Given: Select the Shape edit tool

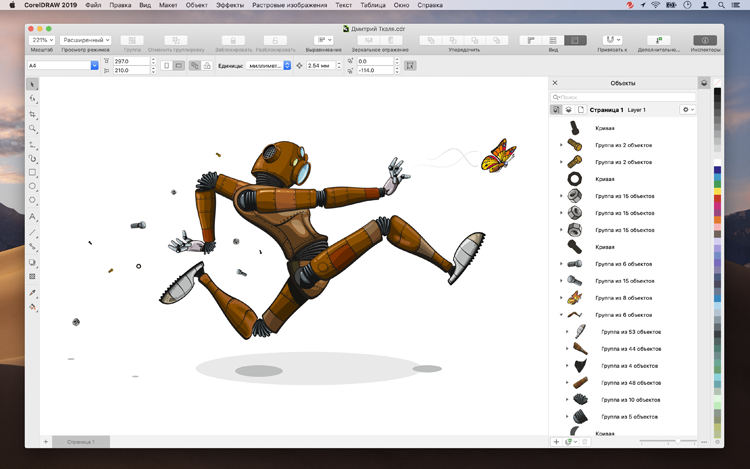Looking at the screenshot, I should pos(32,98).
